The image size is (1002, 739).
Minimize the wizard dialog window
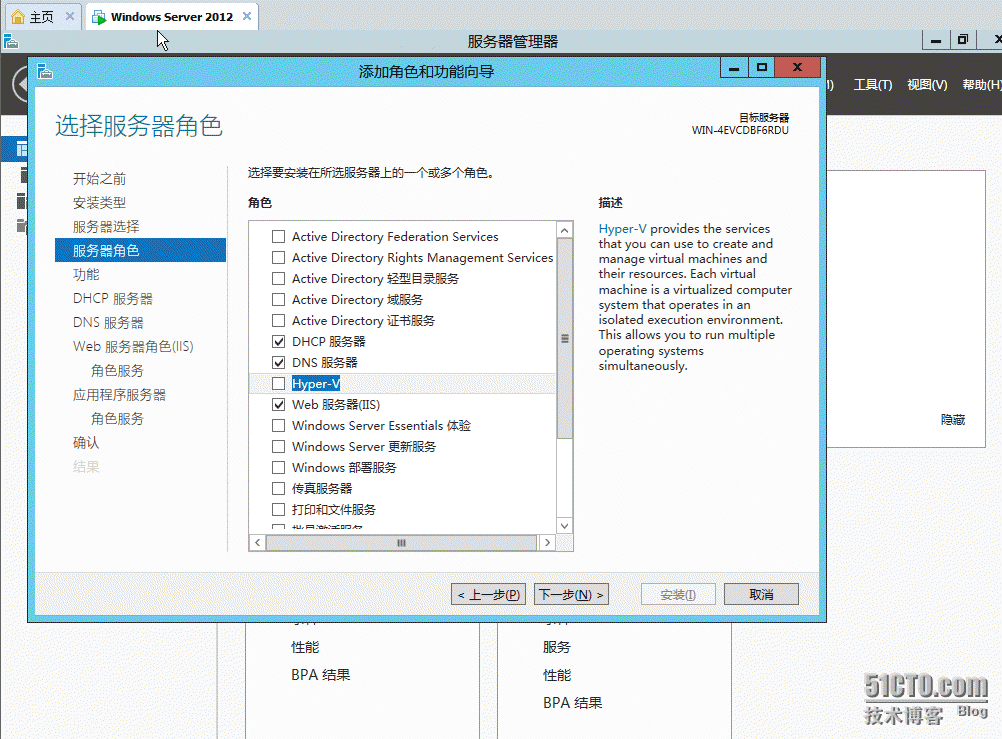(734, 67)
